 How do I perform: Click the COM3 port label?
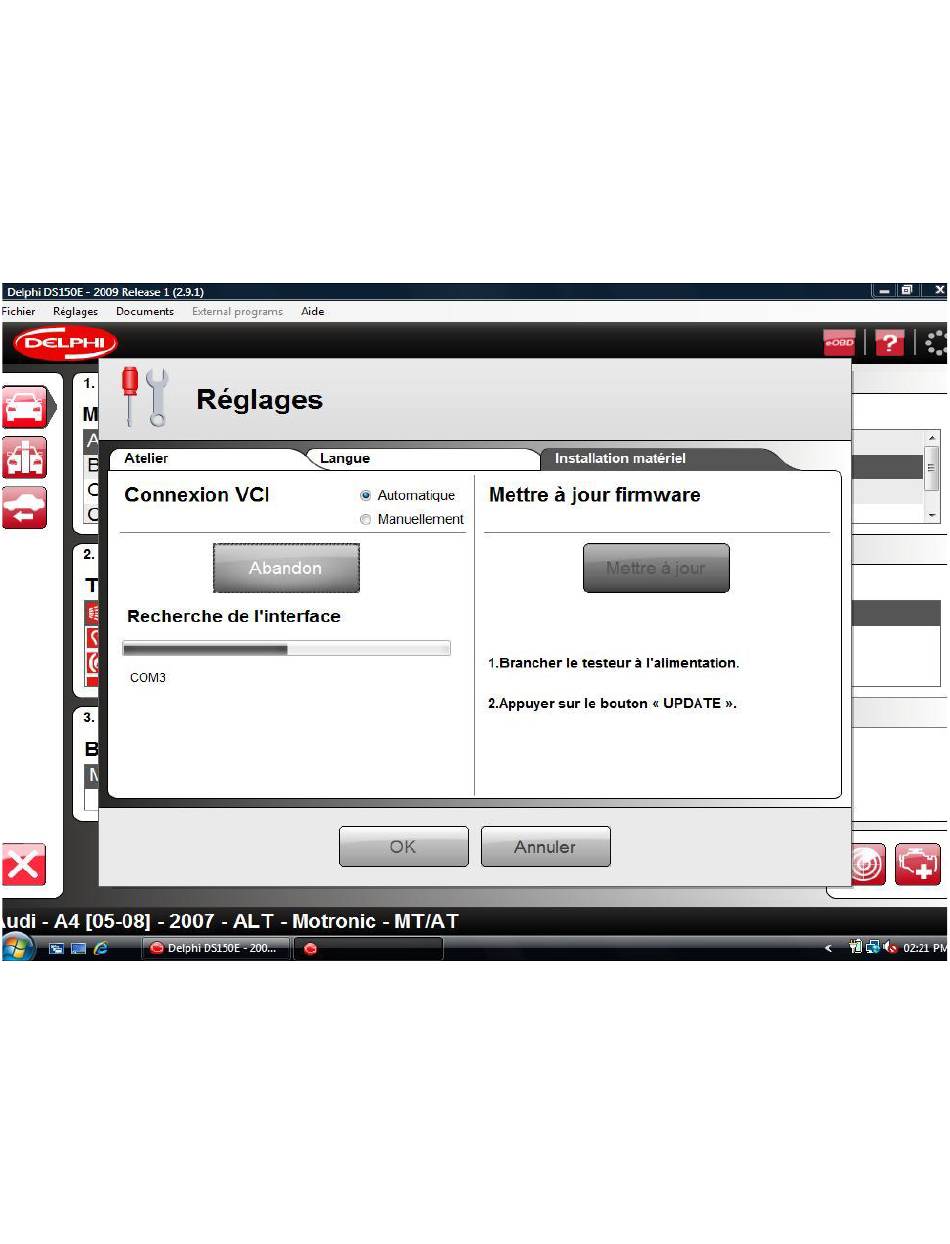coord(148,678)
